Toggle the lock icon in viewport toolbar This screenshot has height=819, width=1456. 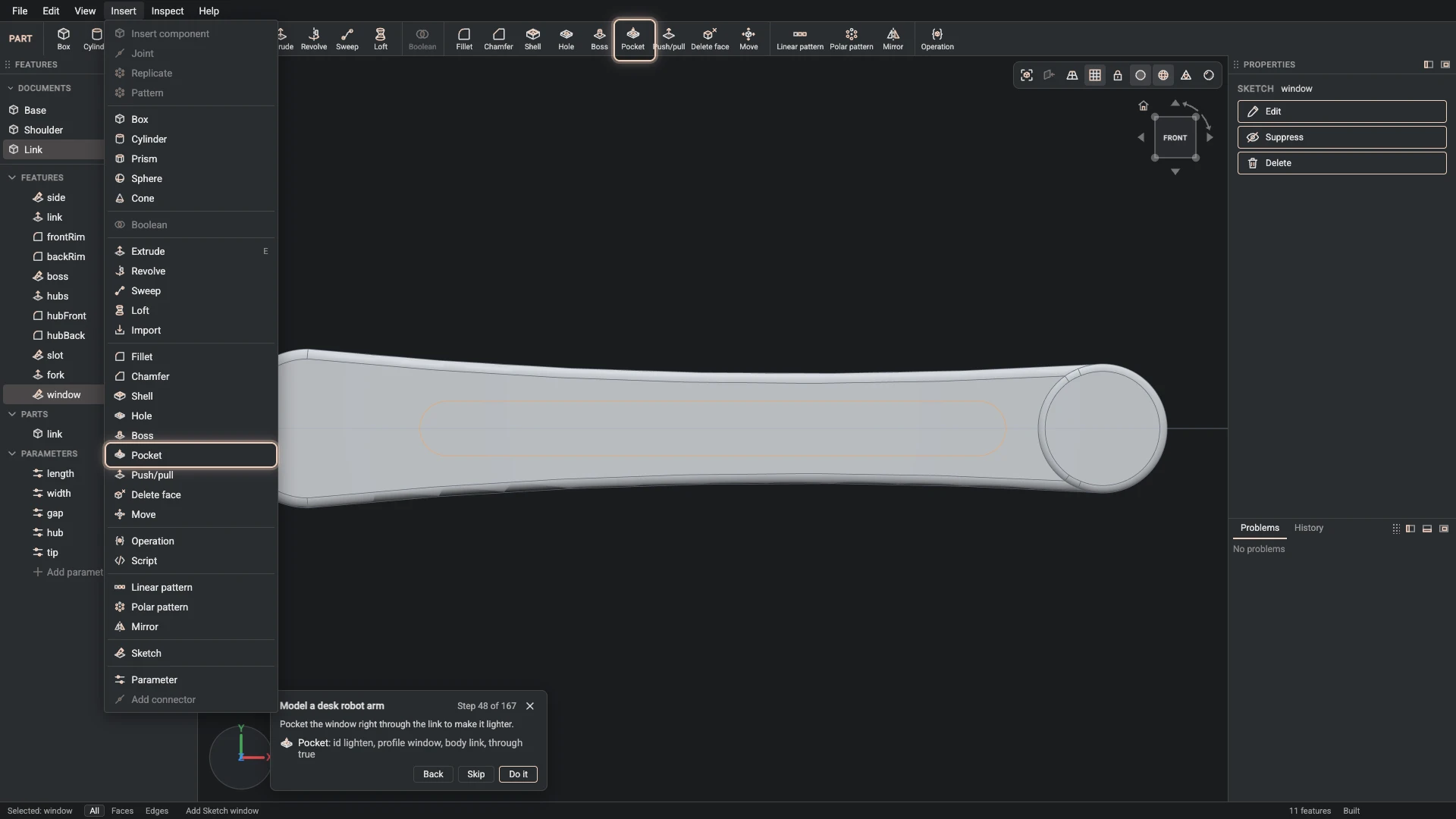[1118, 75]
